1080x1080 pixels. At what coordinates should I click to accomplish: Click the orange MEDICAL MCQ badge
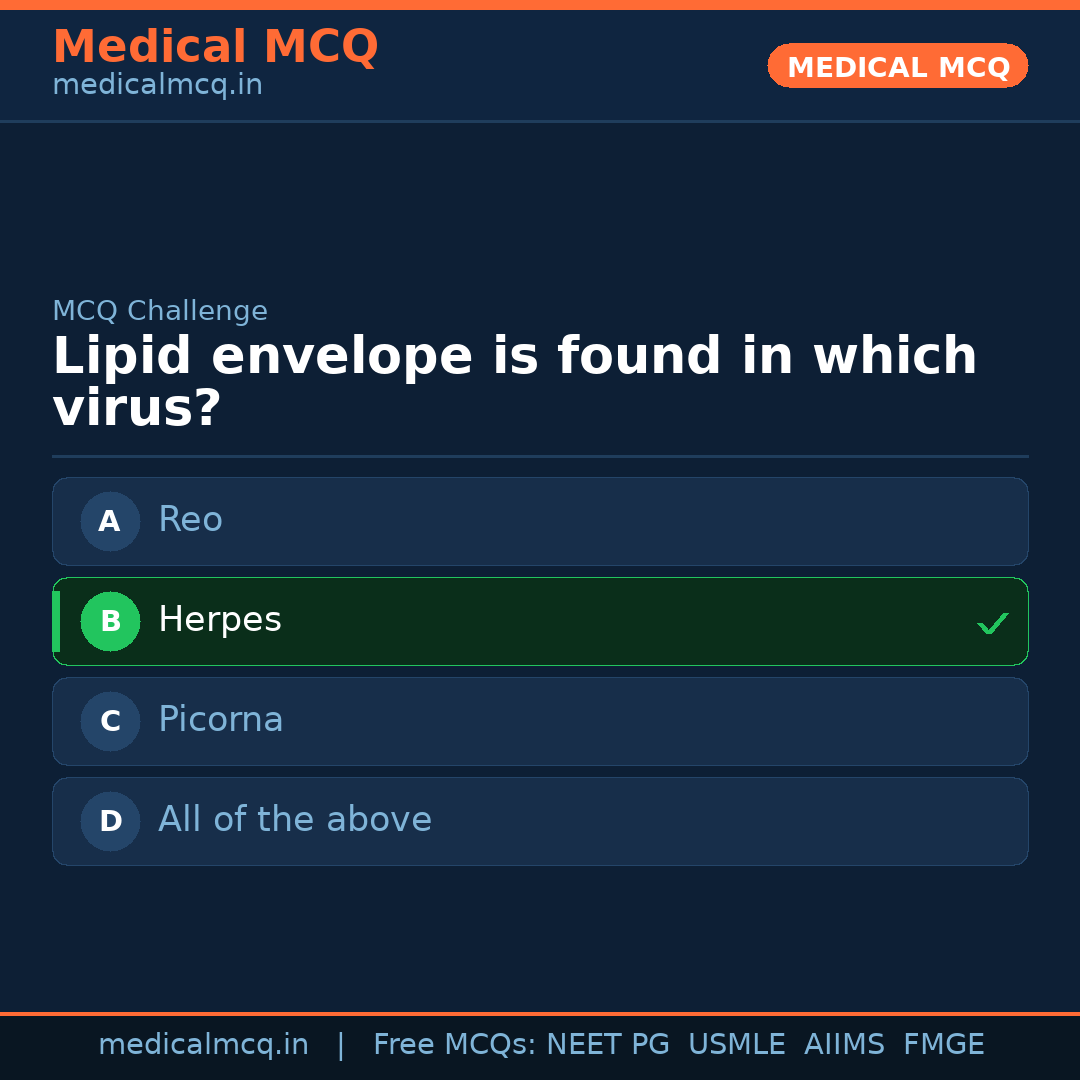click(x=898, y=66)
